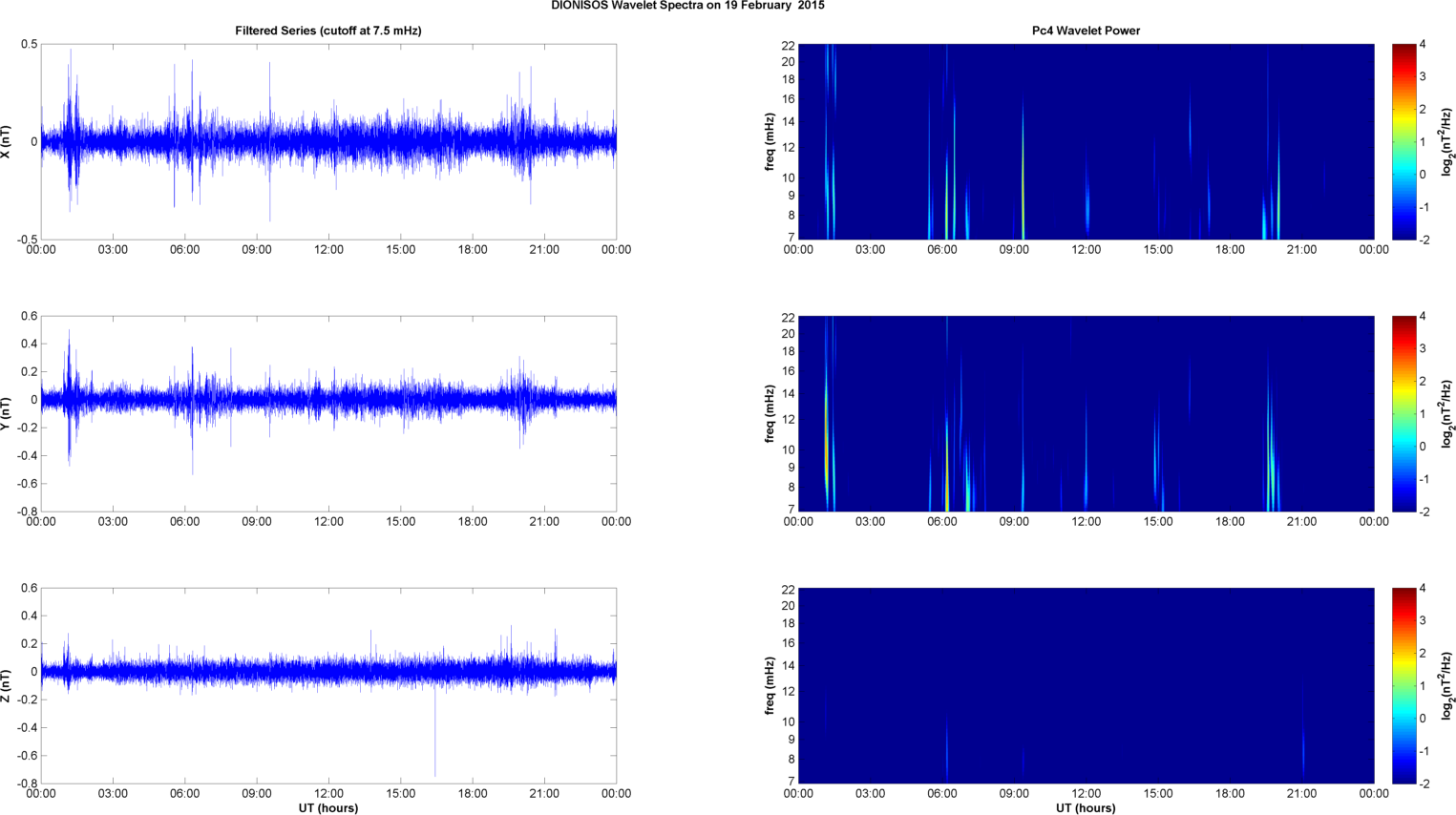Select the 'Filtered Series (cutoff at 7.5 mHz)' heading
This screenshot has width=1456, height=815.
(x=328, y=31)
